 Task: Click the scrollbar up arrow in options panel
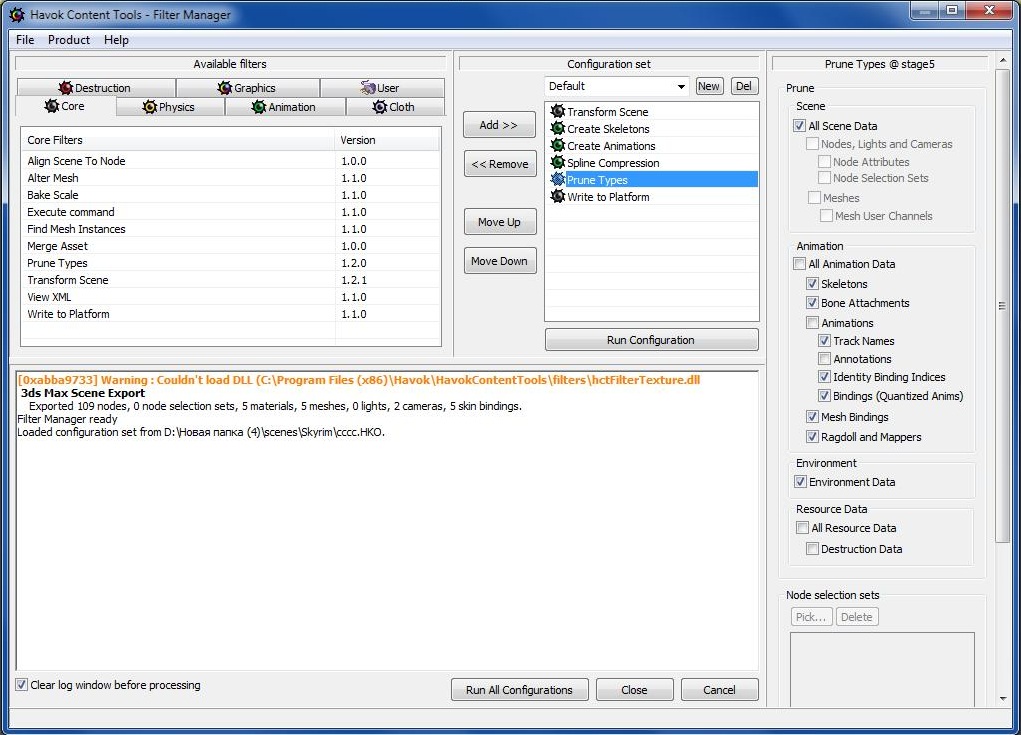[x=1002, y=61]
